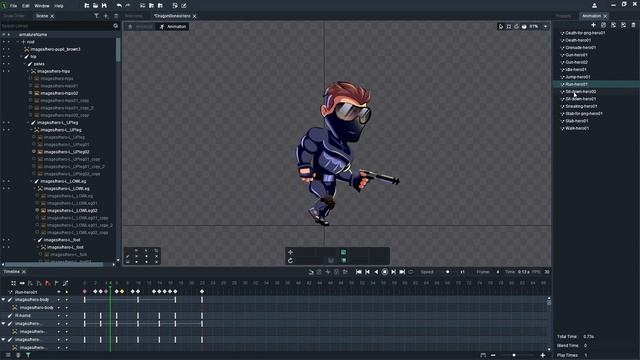The height and width of the screenshot is (360, 640).
Task: Switch to the DragonBones project document tab
Action: [172, 16]
